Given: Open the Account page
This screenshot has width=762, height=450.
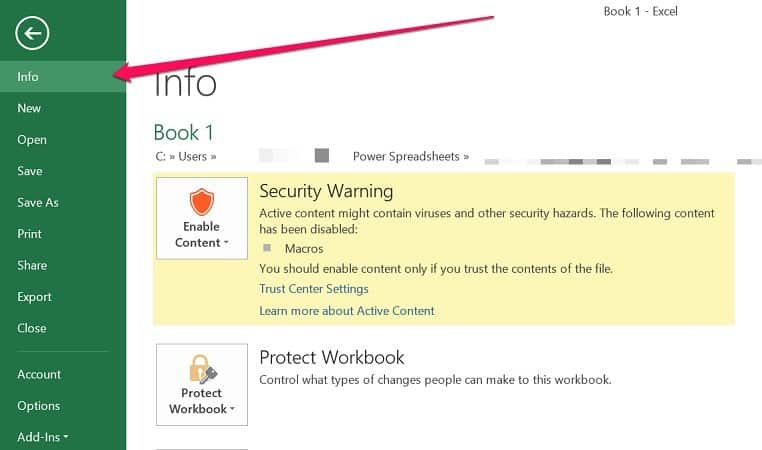Looking at the screenshot, I should (39, 374).
